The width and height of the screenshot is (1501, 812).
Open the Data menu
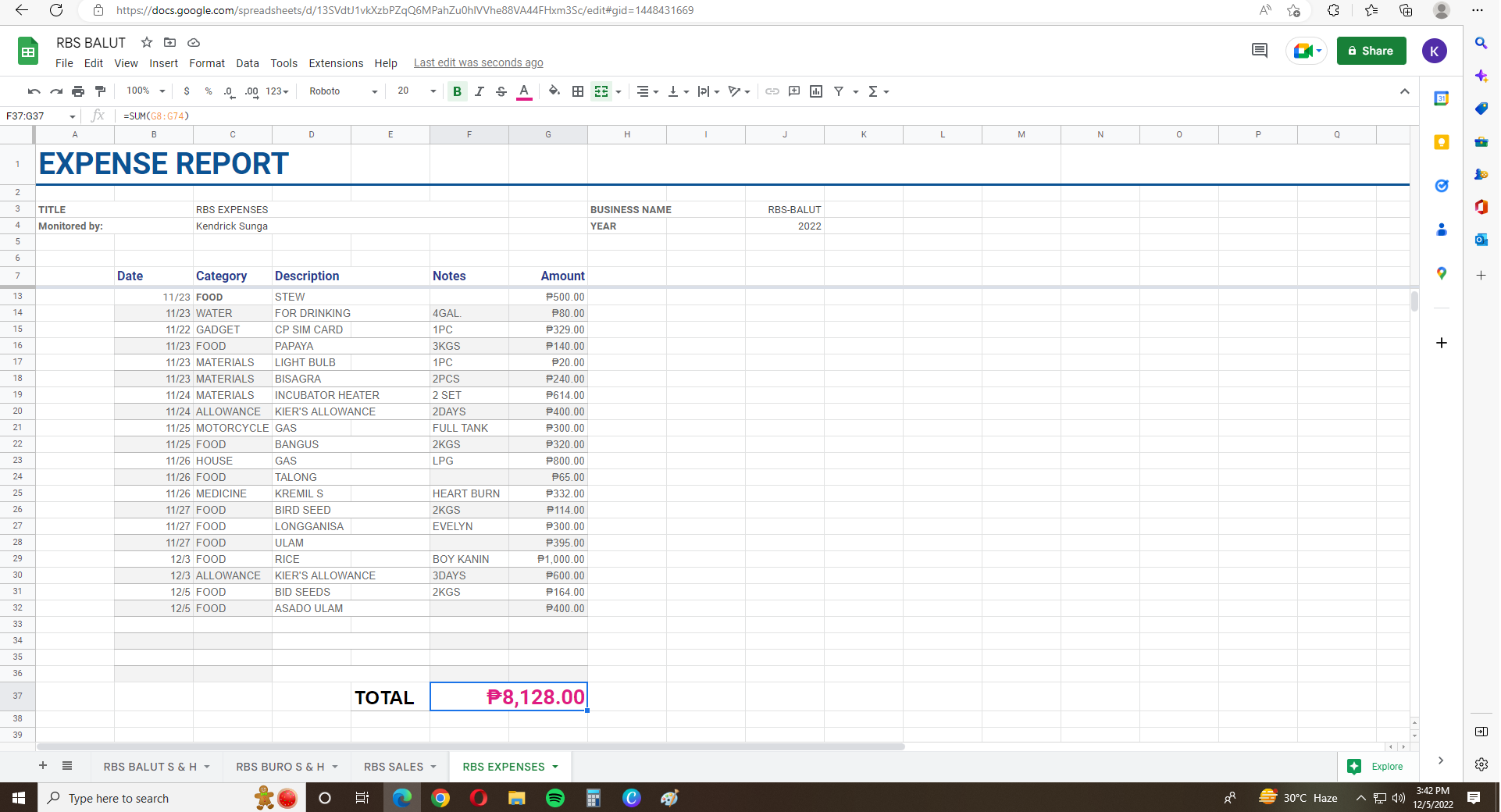click(248, 63)
